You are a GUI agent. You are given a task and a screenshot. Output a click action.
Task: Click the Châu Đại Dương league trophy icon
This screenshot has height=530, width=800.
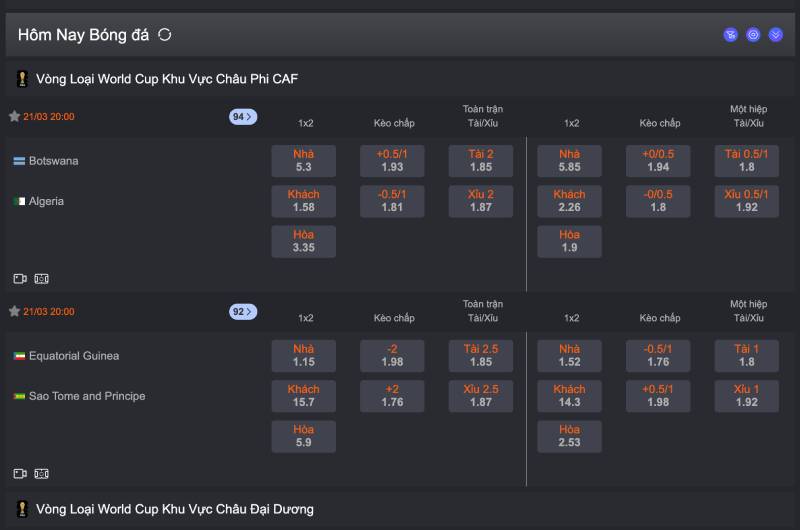[x=22, y=509]
